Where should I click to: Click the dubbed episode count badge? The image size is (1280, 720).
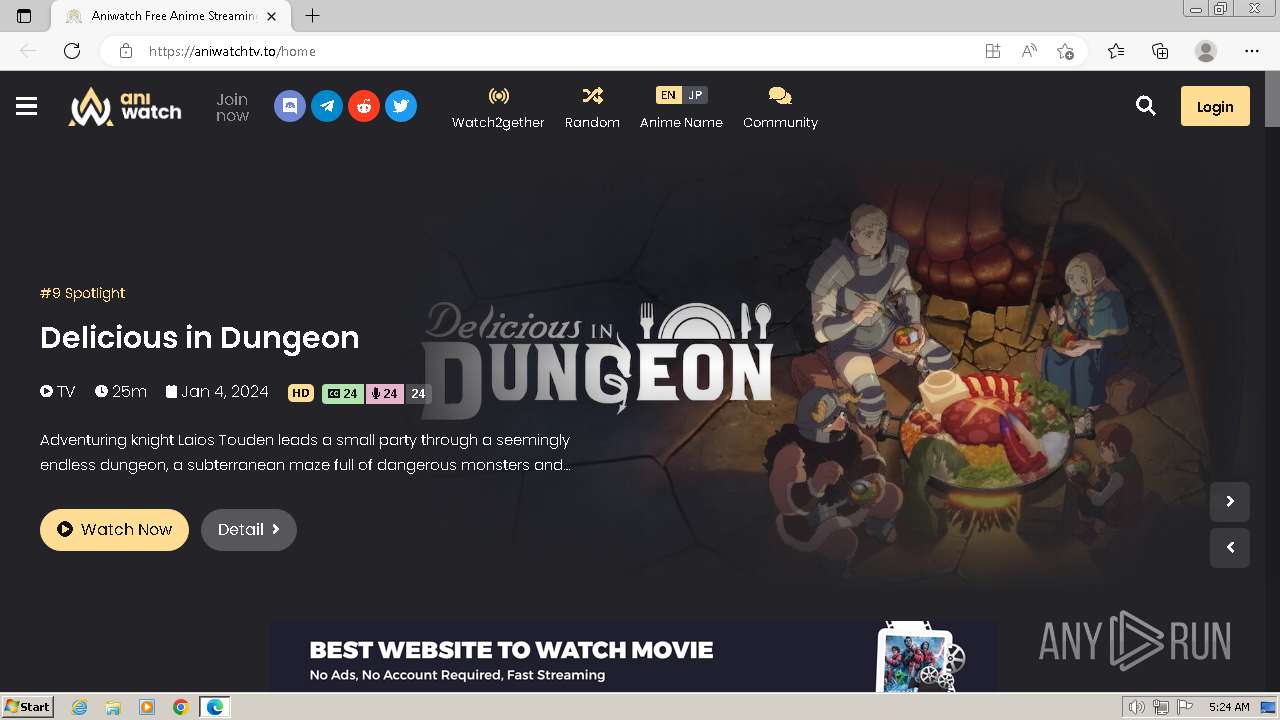[x=384, y=393]
